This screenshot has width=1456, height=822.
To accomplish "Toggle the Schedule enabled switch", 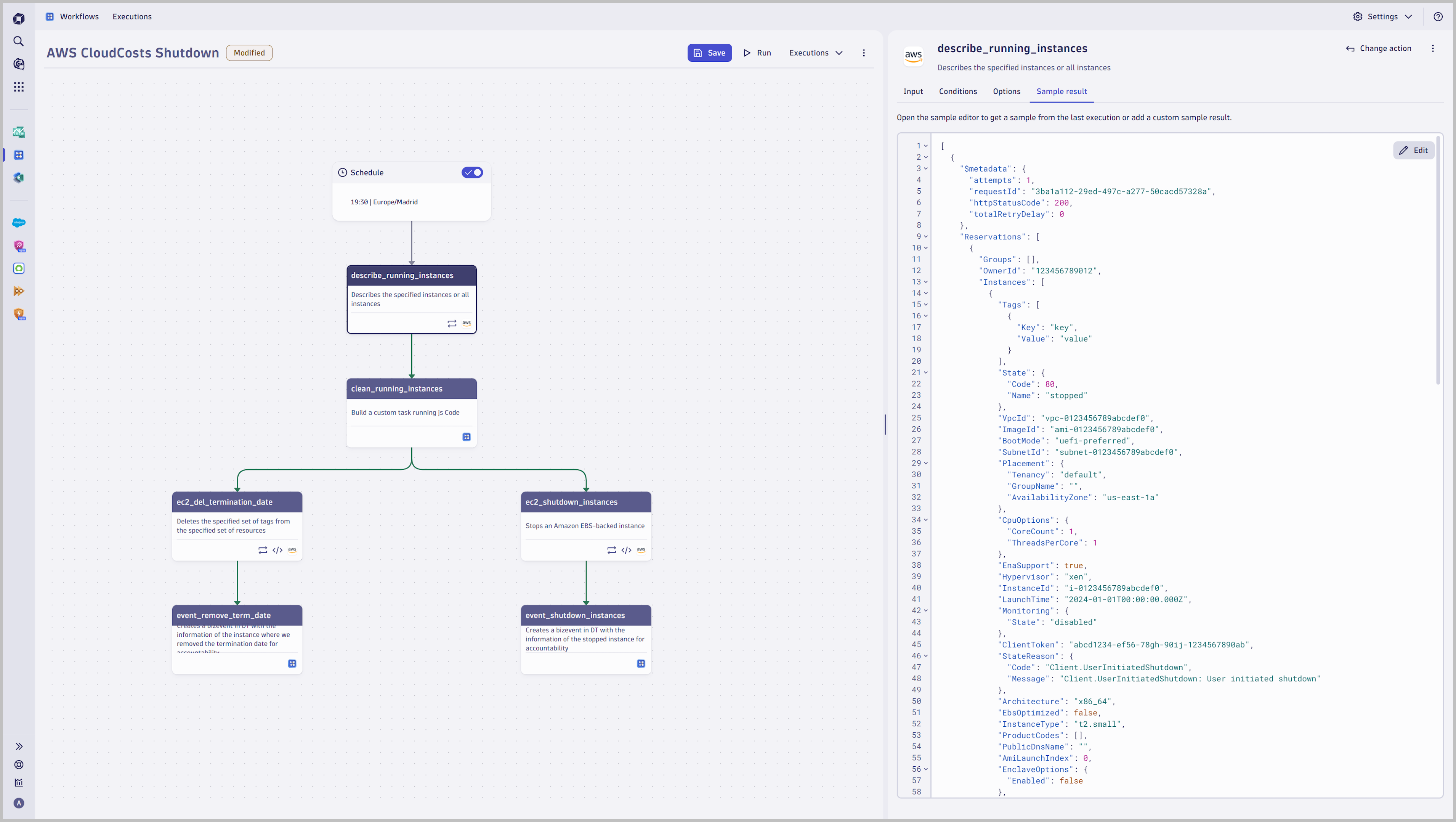I will pyautogui.click(x=472, y=172).
